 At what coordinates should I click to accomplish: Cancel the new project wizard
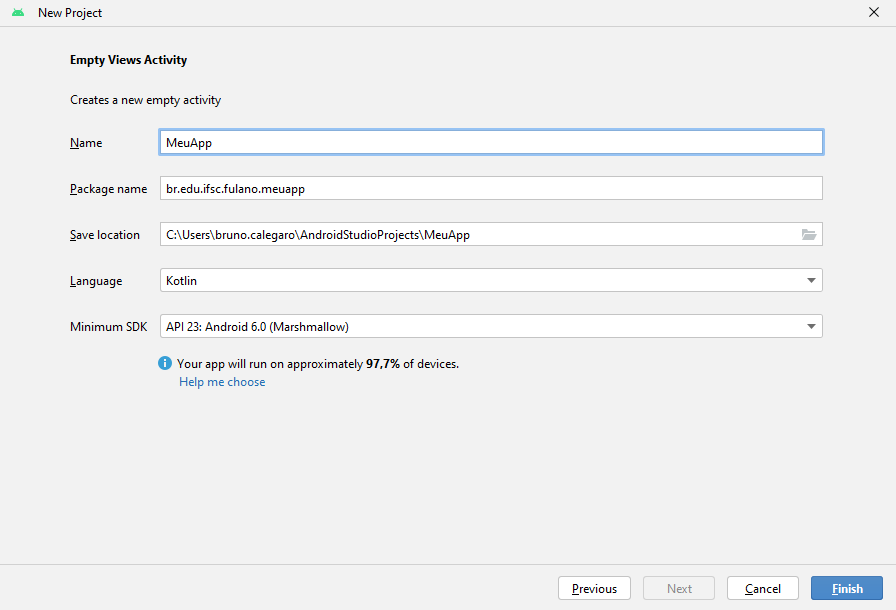[x=762, y=589]
